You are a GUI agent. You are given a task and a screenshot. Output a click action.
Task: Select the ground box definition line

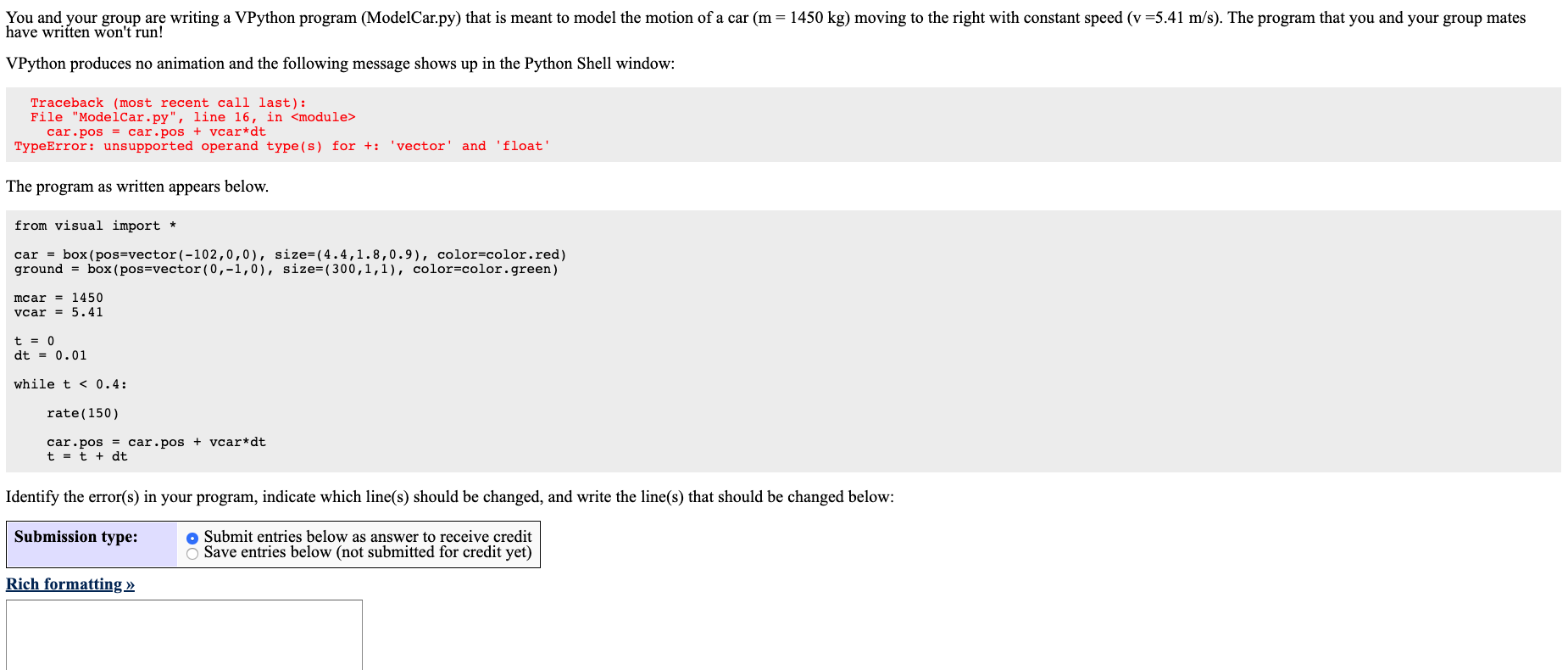(x=286, y=269)
